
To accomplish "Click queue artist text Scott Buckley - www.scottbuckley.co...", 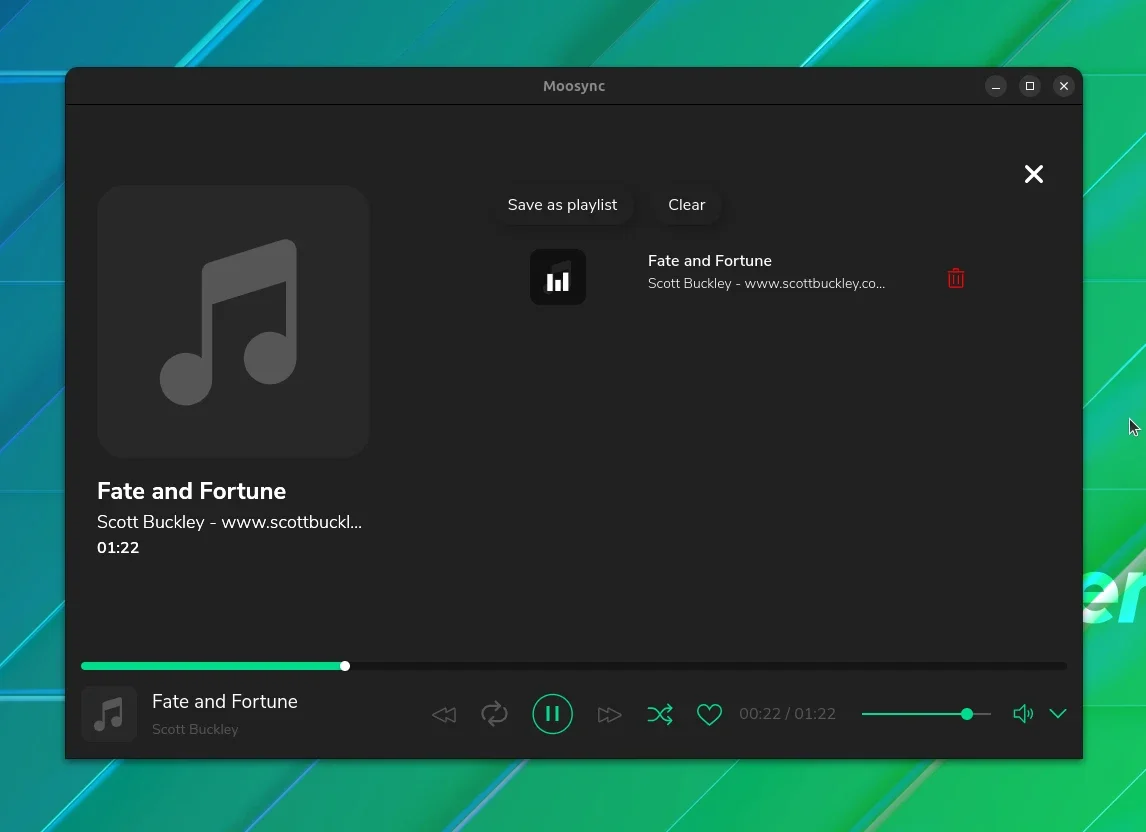I will click(766, 284).
